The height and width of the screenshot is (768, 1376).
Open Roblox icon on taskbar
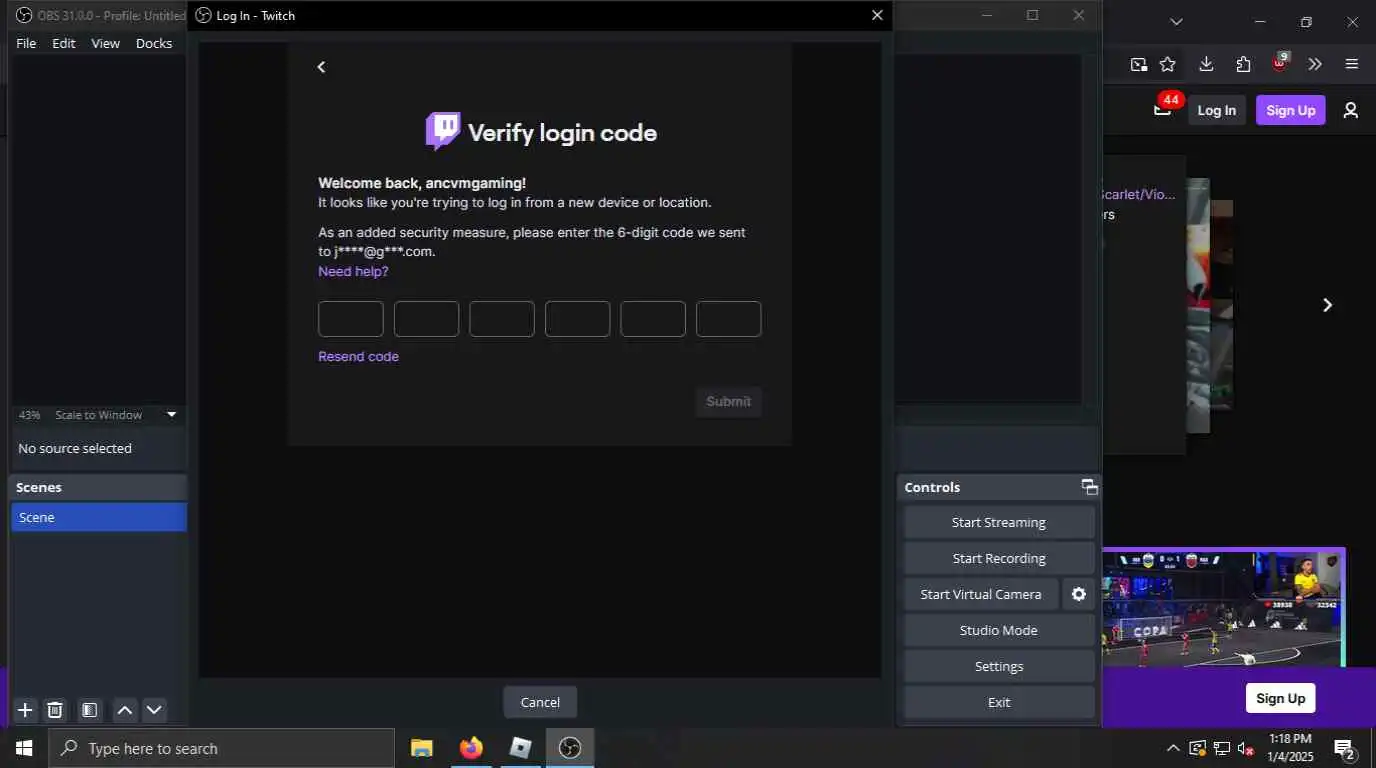[520, 748]
